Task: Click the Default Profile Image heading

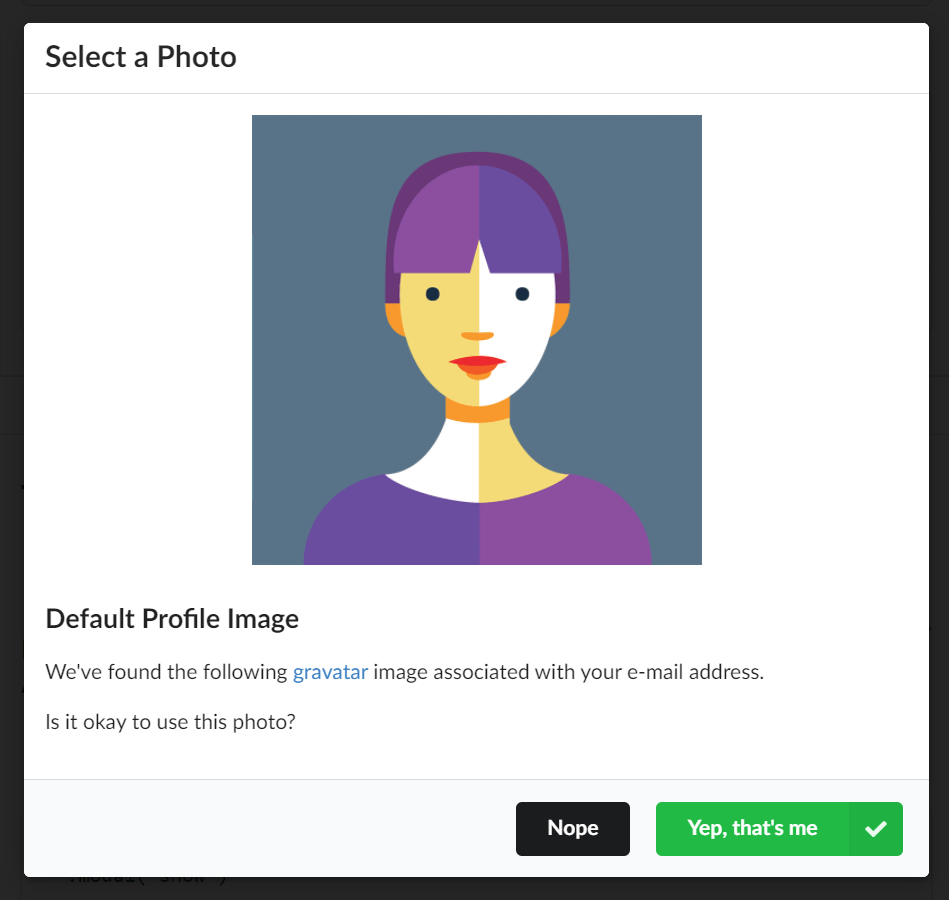Action: point(171,619)
